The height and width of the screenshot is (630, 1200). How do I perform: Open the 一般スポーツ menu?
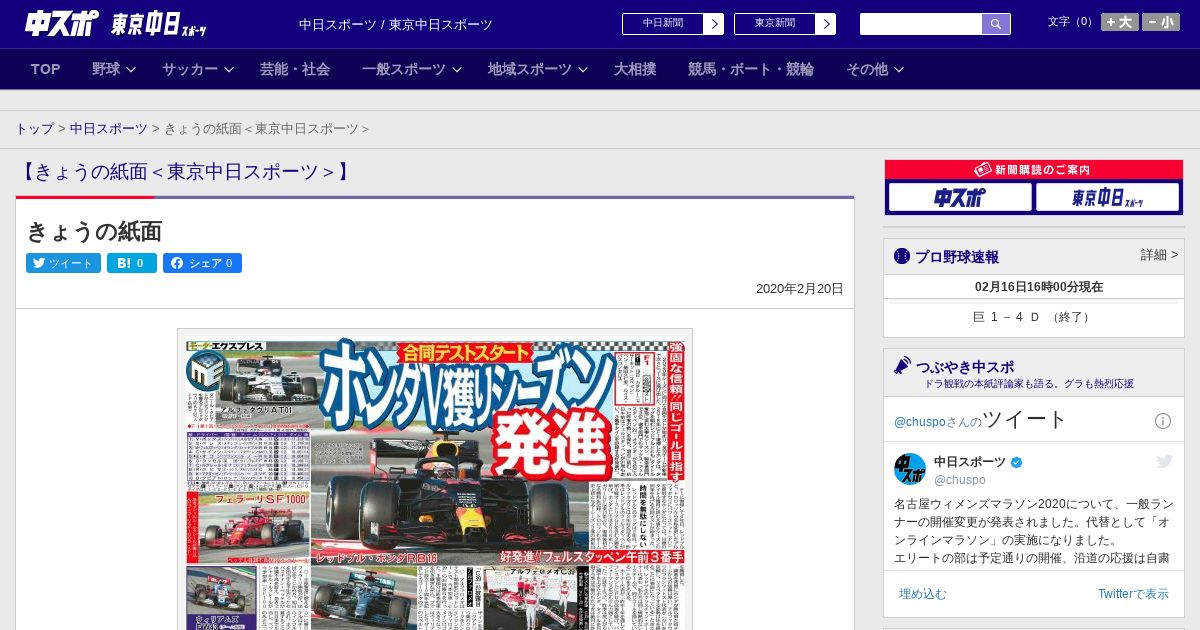pos(404,69)
